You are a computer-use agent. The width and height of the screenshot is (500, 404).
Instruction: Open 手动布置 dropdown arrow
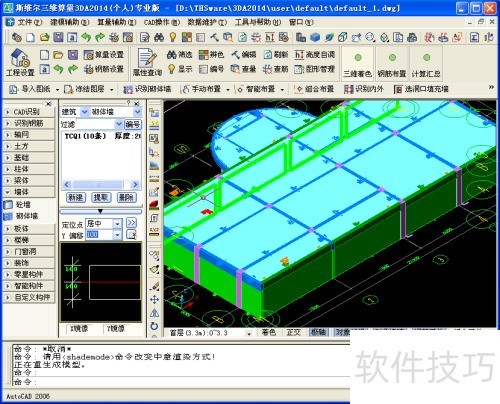228,90
